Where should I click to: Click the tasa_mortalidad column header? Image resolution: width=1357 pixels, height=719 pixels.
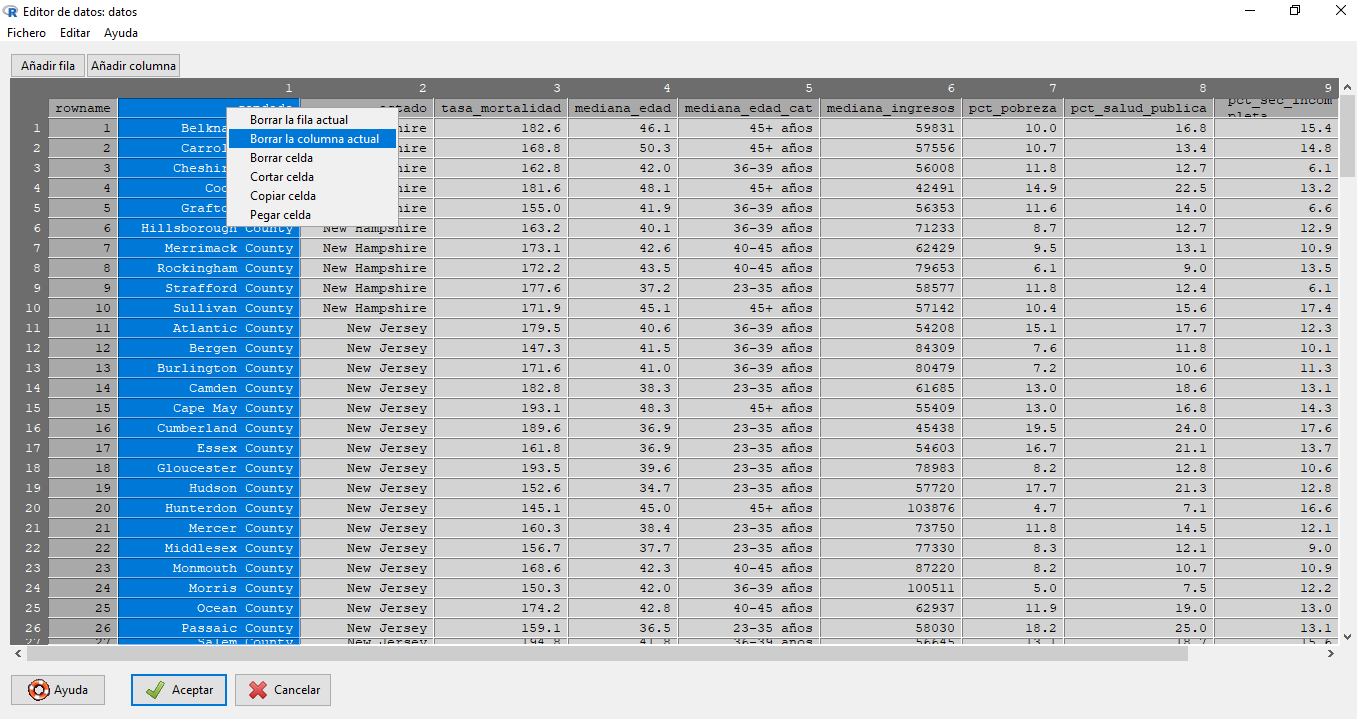point(501,108)
